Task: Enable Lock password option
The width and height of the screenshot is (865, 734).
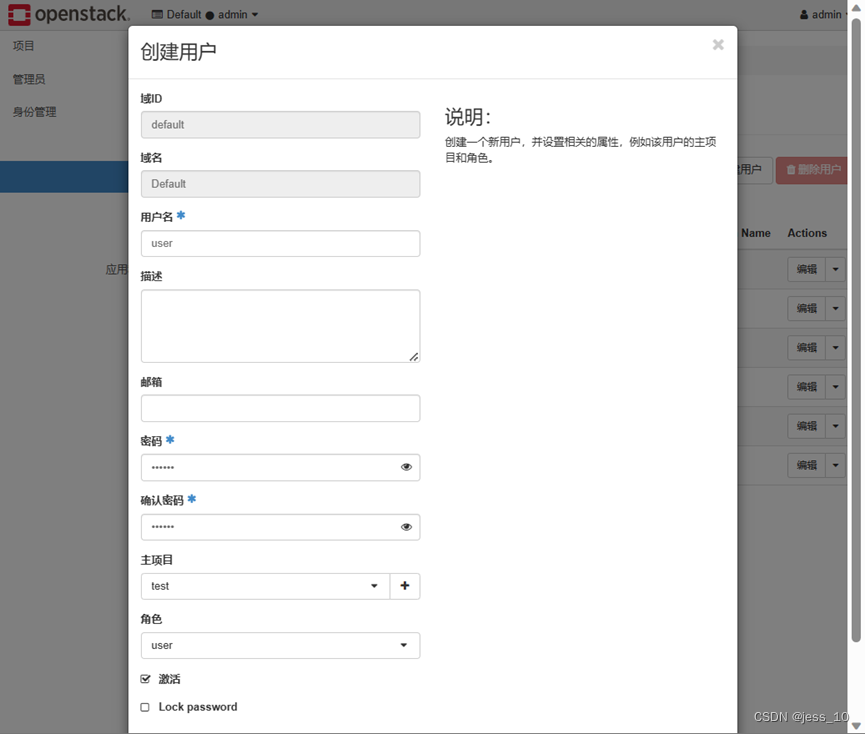Action: (x=145, y=707)
